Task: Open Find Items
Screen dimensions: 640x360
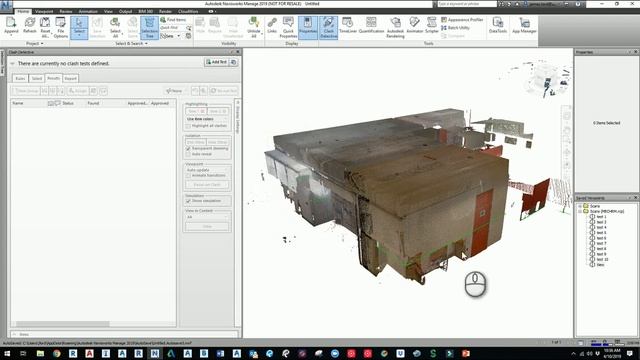Action: point(173,20)
